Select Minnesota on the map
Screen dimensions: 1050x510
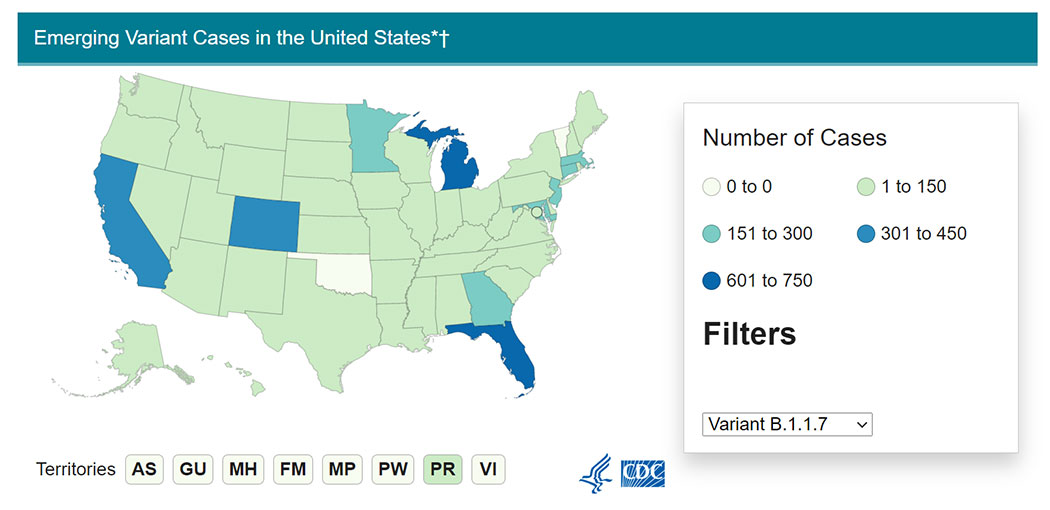point(374,147)
